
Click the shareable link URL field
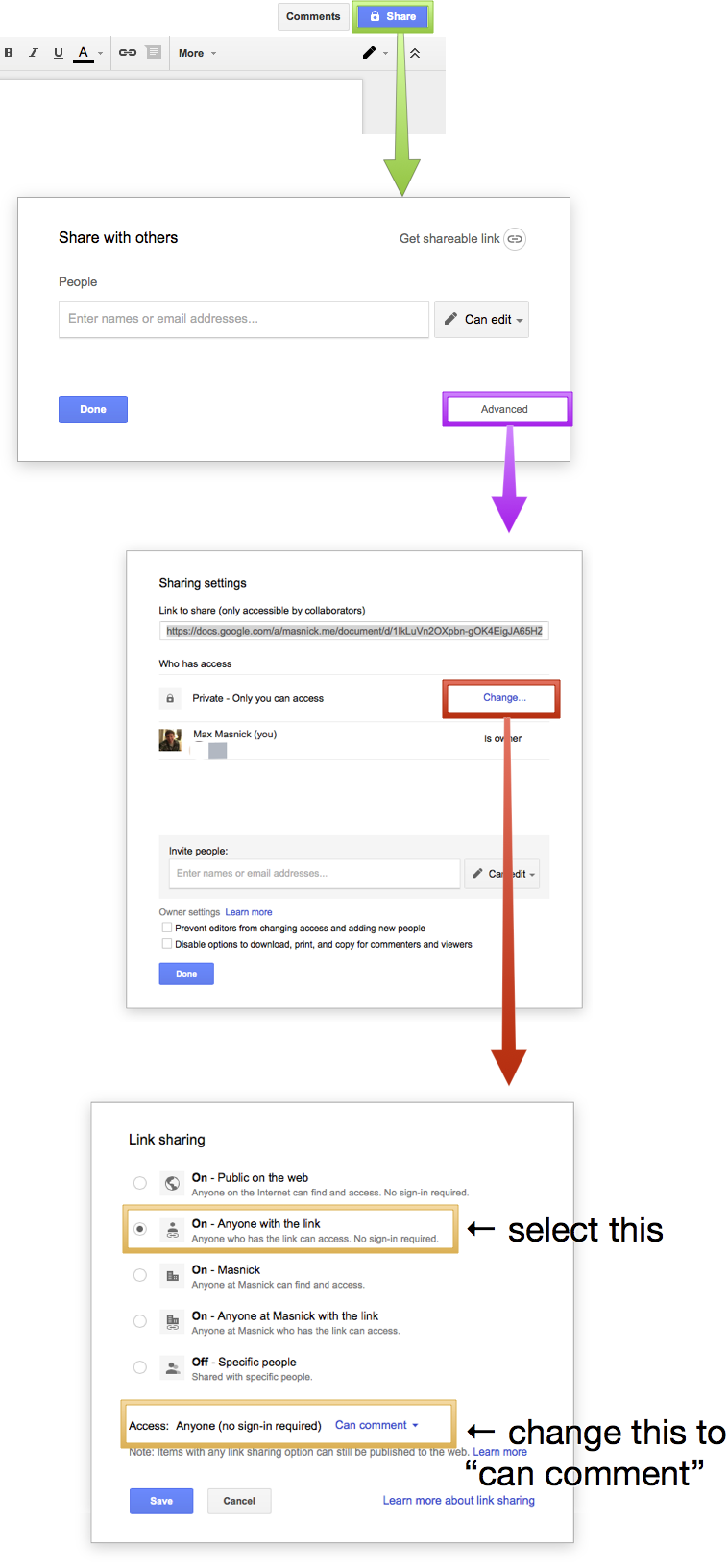tap(354, 631)
